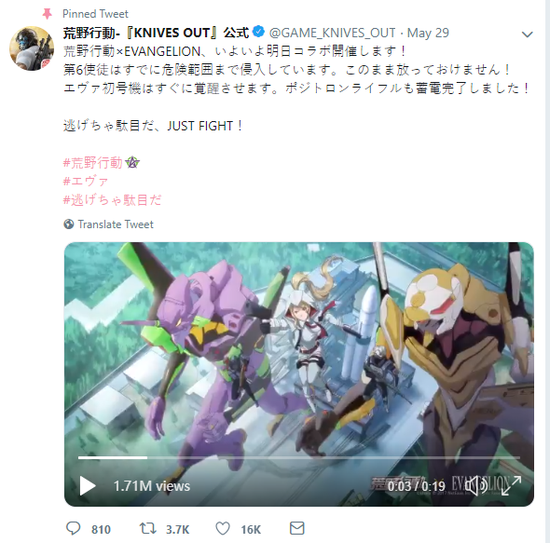
Task: Send via direct message envelope icon
Action: (297, 528)
